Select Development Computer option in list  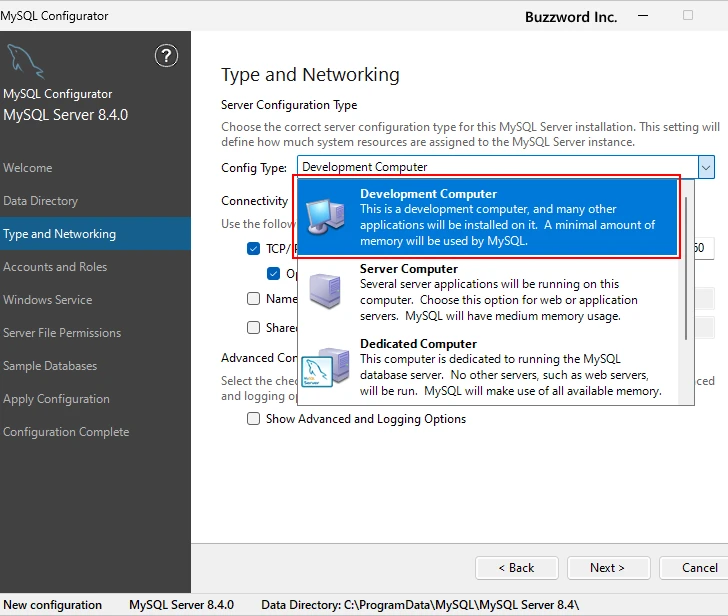[487, 217]
